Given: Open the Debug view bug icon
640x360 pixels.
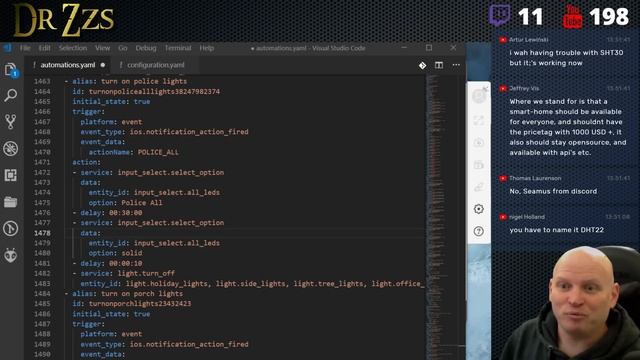Looking at the screenshot, I should [x=11, y=149].
